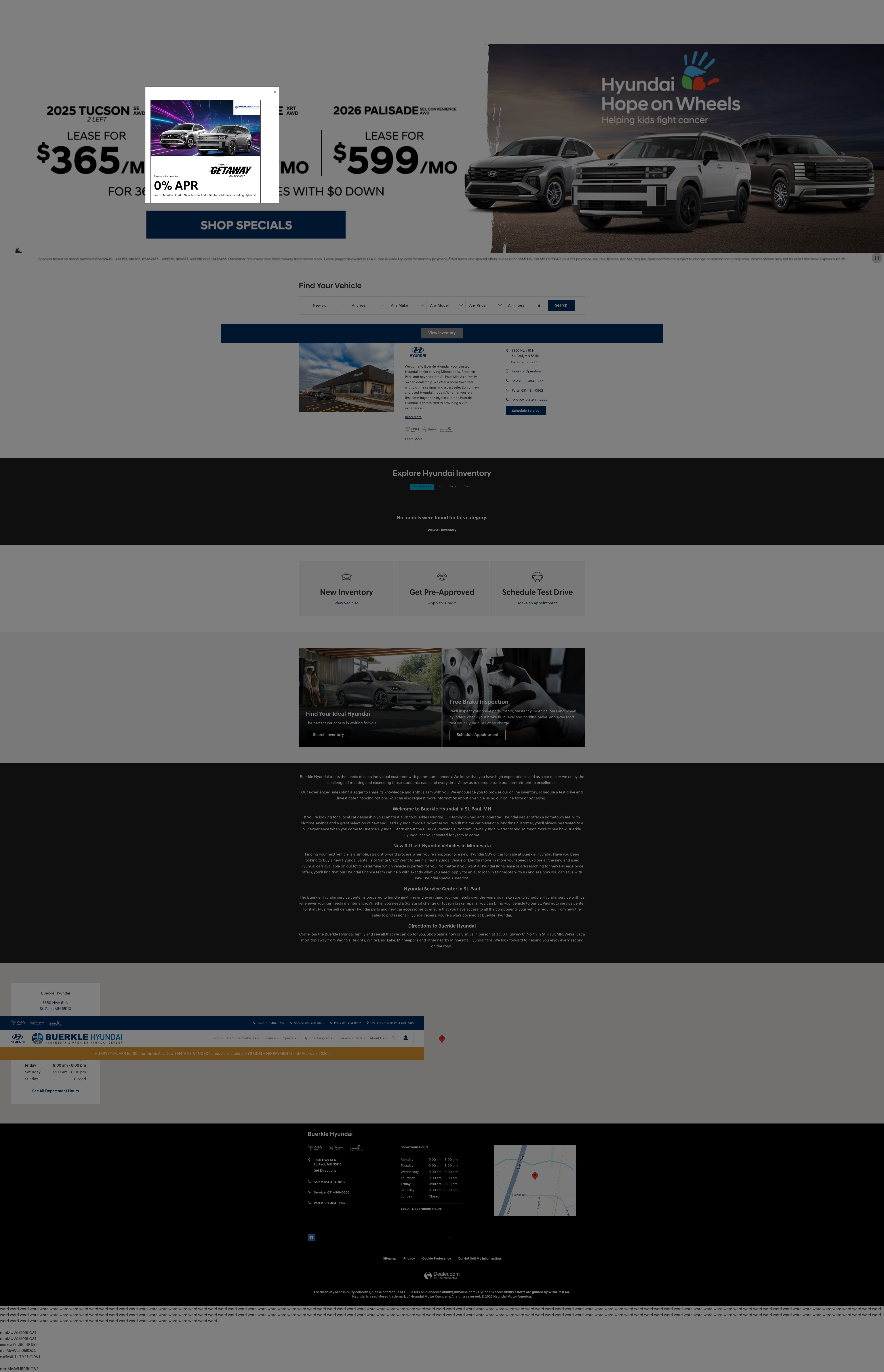Viewport: 884px width, 1372px height.
Task: Expand the Any Model dropdown
Action: tap(446, 305)
